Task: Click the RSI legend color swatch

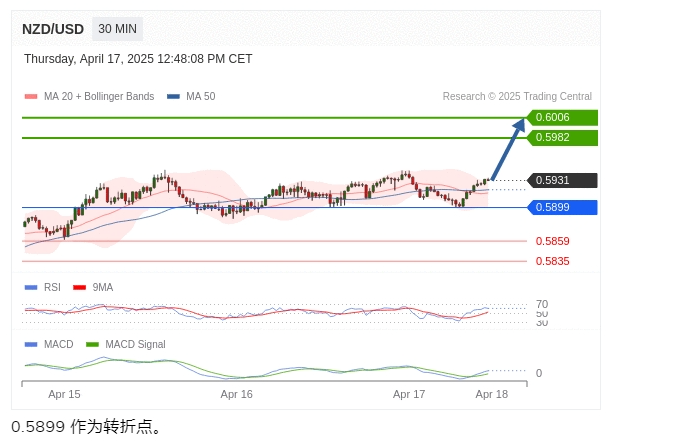Action: pos(31,288)
